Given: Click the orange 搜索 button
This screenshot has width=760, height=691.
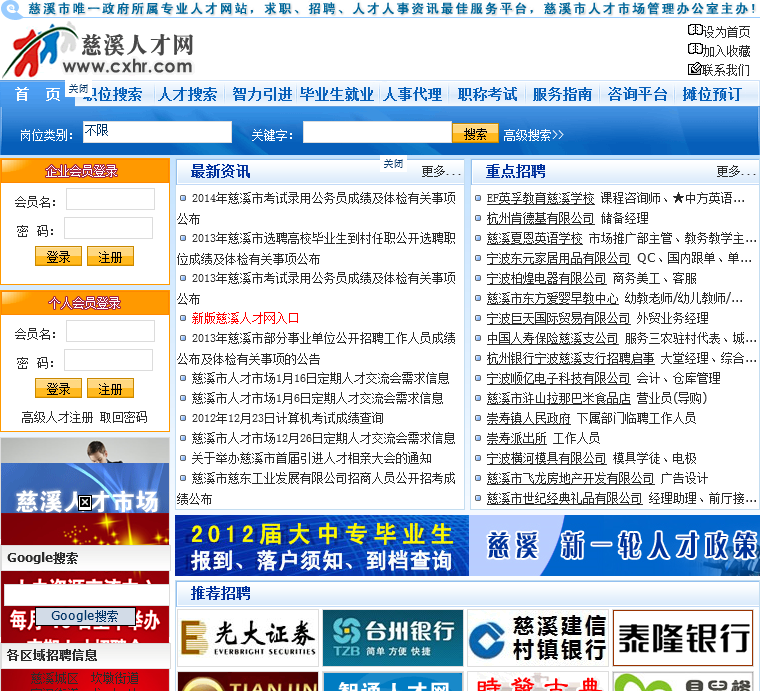Looking at the screenshot, I should coord(475,134).
